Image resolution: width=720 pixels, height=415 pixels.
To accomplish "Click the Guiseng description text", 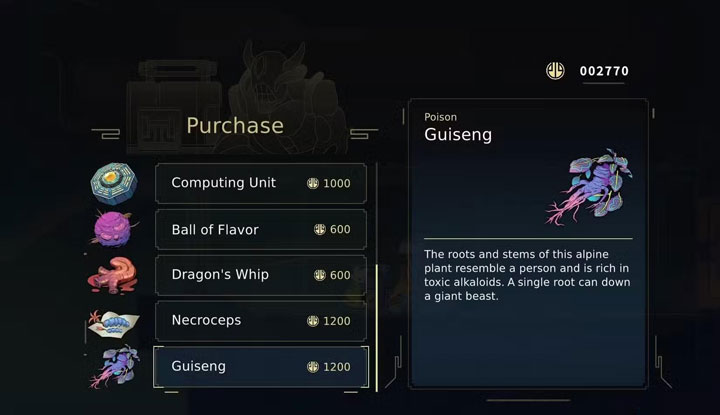I will 526,275.
